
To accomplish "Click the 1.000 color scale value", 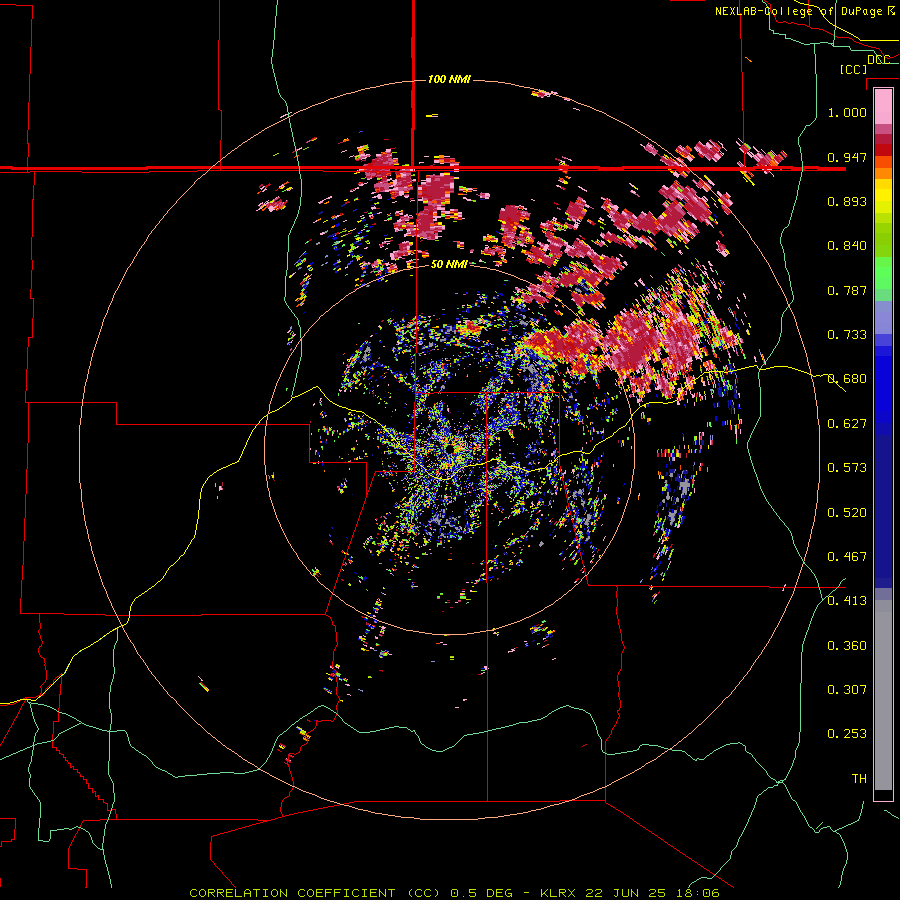I will 847,112.
